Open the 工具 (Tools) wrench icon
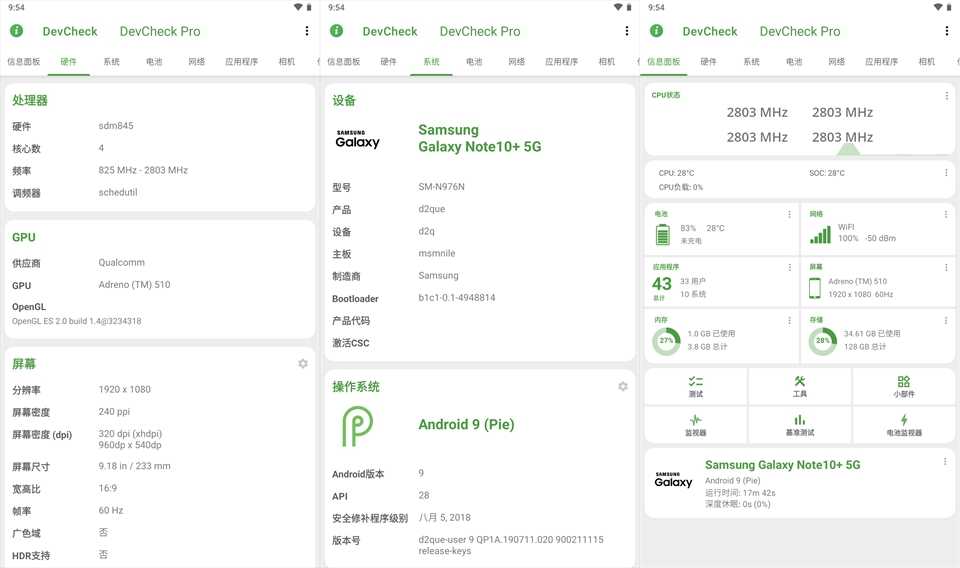This screenshot has width=960, height=568. pyautogui.click(x=800, y=382)
